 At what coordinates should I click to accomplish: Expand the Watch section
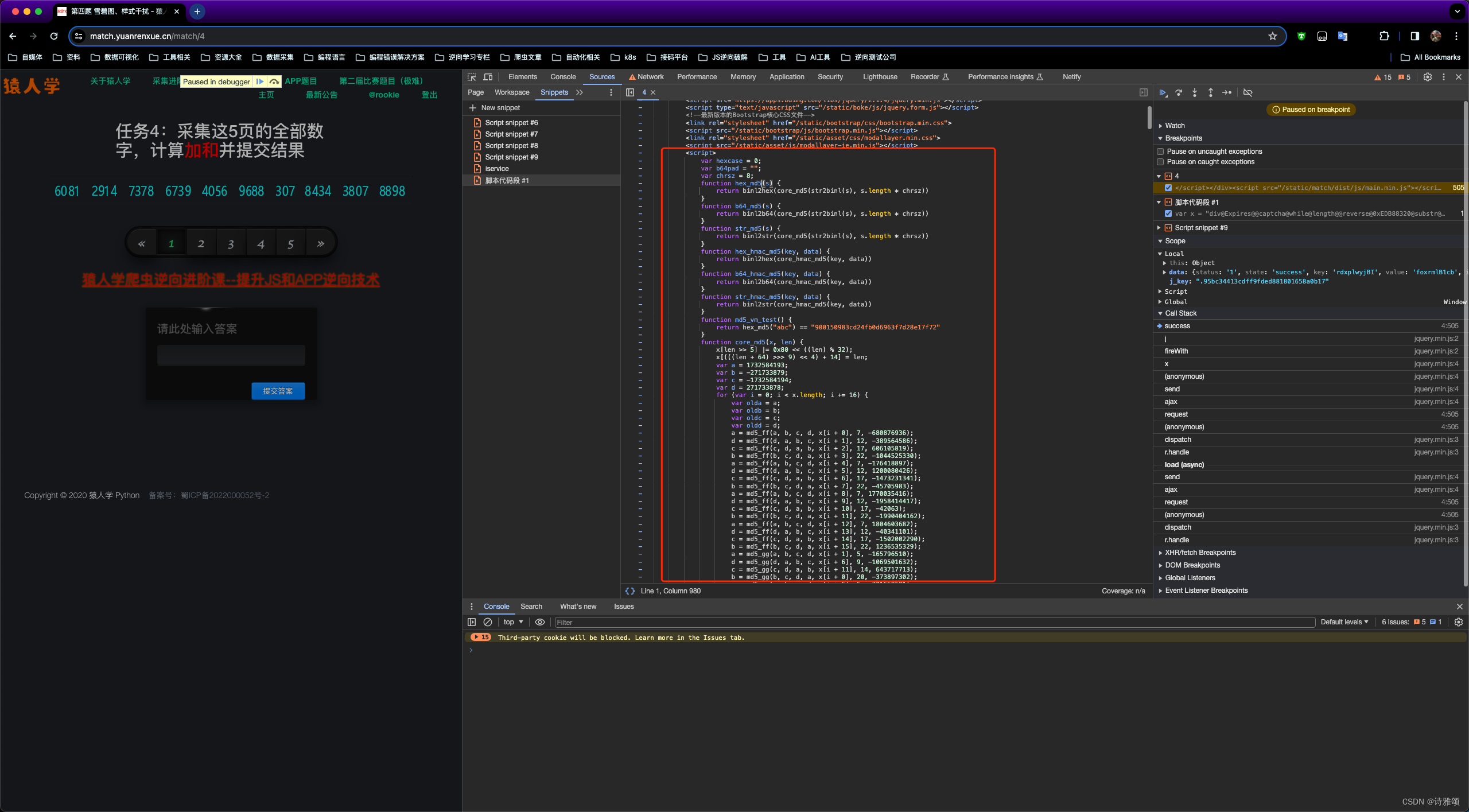[x=1174, y=126]
